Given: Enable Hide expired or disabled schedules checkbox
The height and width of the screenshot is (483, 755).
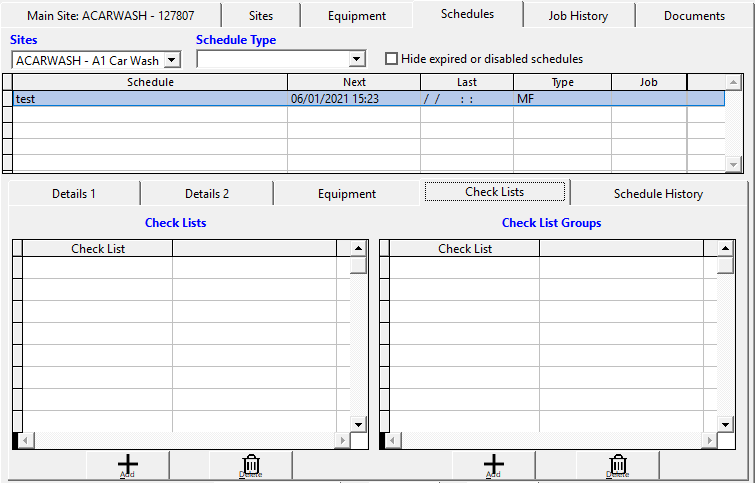Looking at the screenshot, I should pos(392,59).
